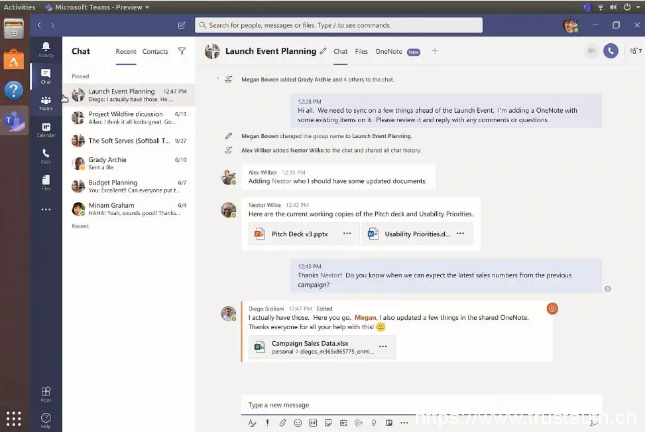Open the Microsoft Teams app menu dropdown
This screenshot has height=432, width=645.
(97, 7)
